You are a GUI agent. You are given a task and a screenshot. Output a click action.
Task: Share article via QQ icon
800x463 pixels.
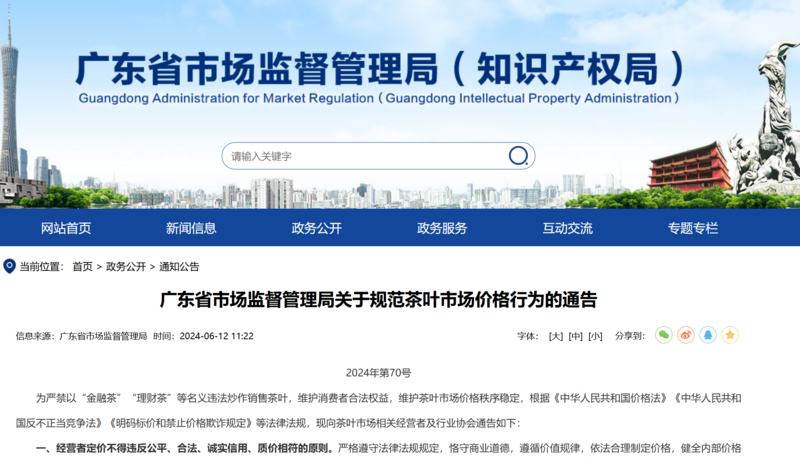click(x=708, y=335)
